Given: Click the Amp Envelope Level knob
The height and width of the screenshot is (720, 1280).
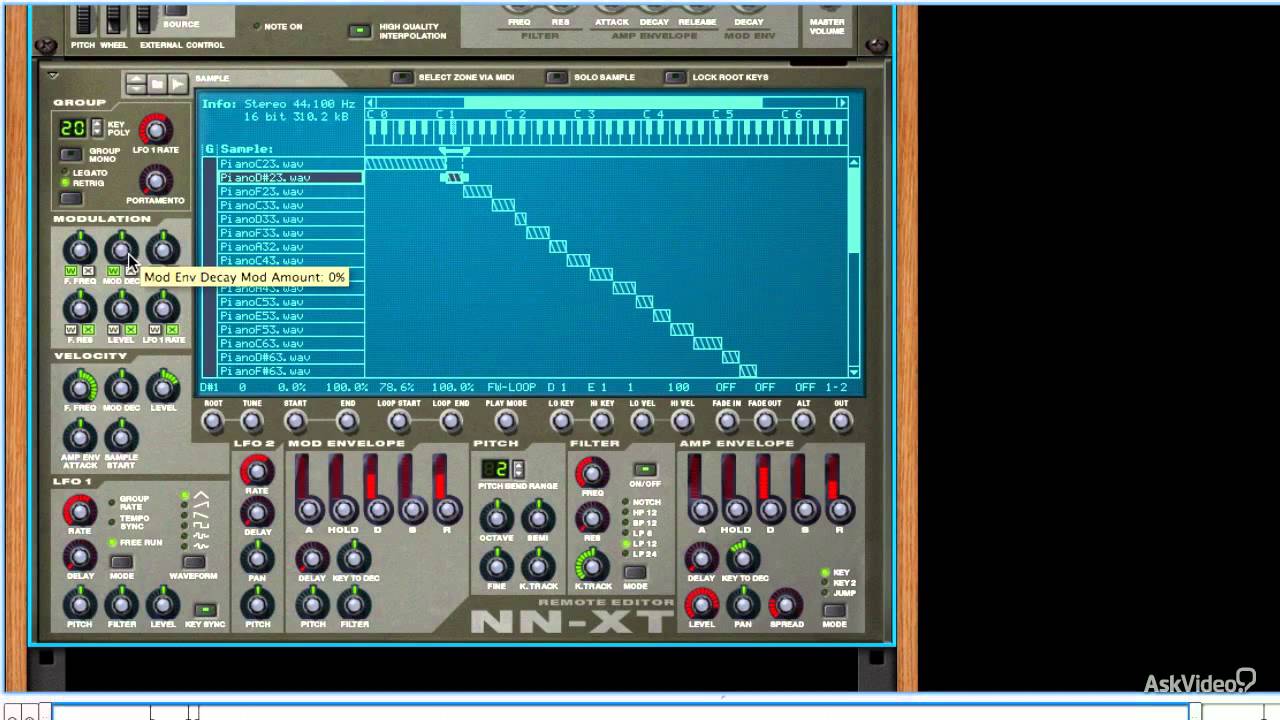Looking at the screenshot, I should click(x=701, y=603).
